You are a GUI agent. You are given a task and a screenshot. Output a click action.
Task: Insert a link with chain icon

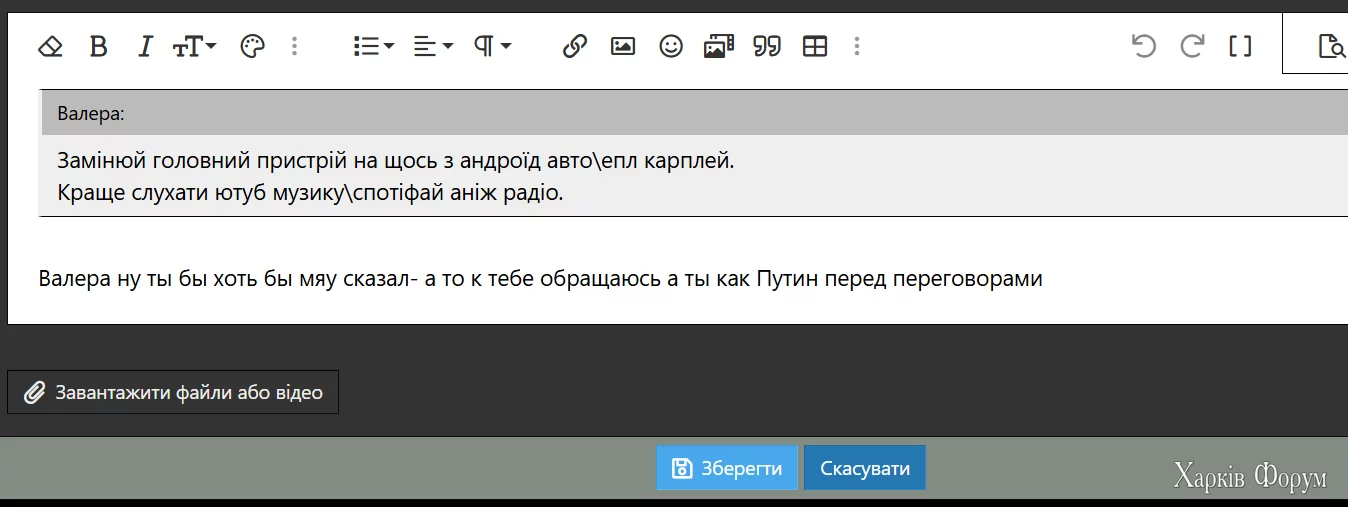(x=574, y=46)
